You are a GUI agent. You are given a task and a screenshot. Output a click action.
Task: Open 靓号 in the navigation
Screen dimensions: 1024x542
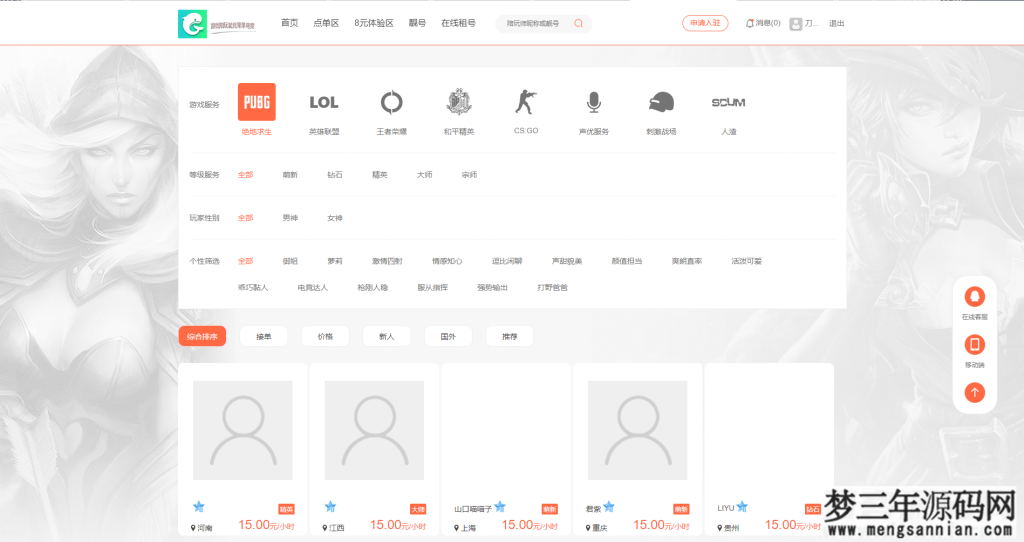coord(417,23)
